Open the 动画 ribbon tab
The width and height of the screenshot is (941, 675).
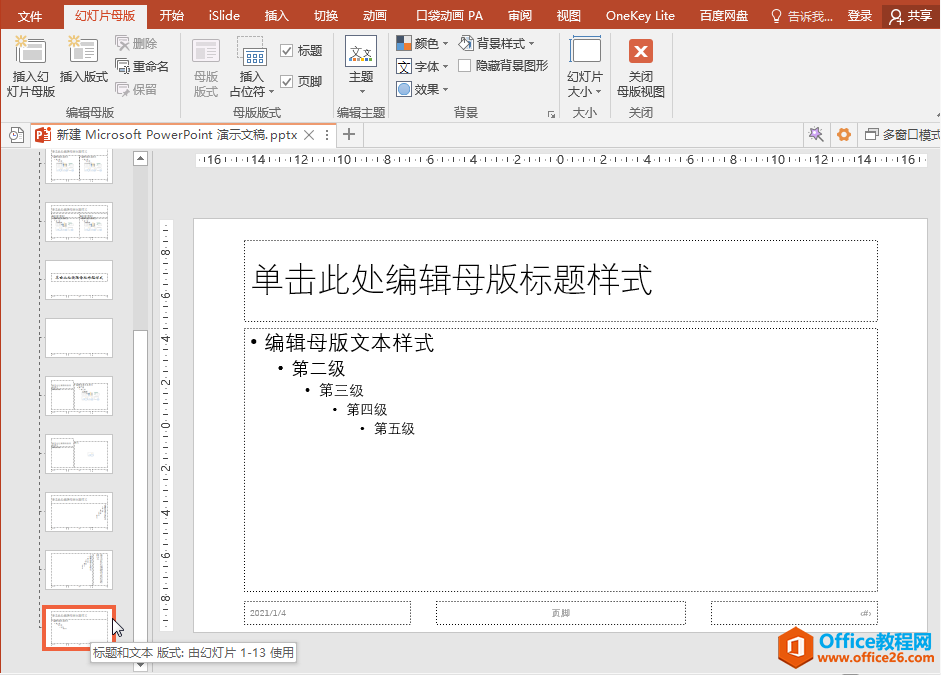click(375, 16)
